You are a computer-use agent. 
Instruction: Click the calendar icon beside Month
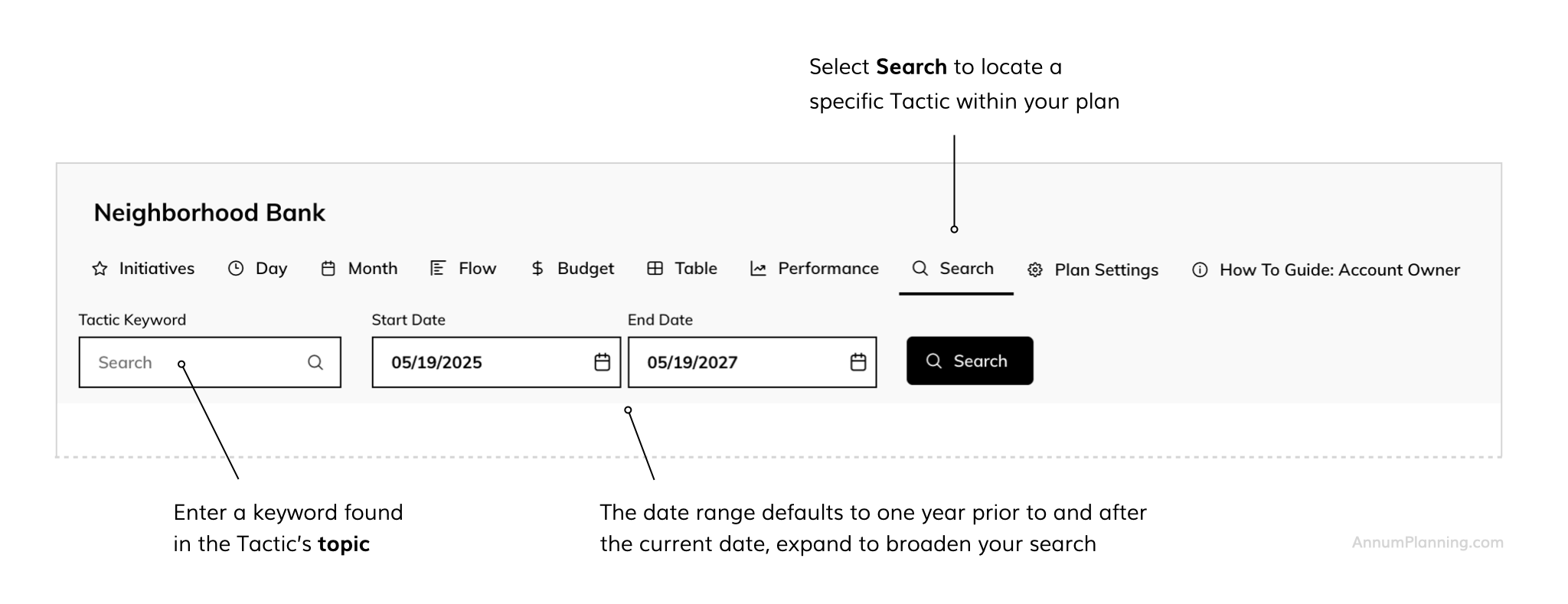[328, 269]
